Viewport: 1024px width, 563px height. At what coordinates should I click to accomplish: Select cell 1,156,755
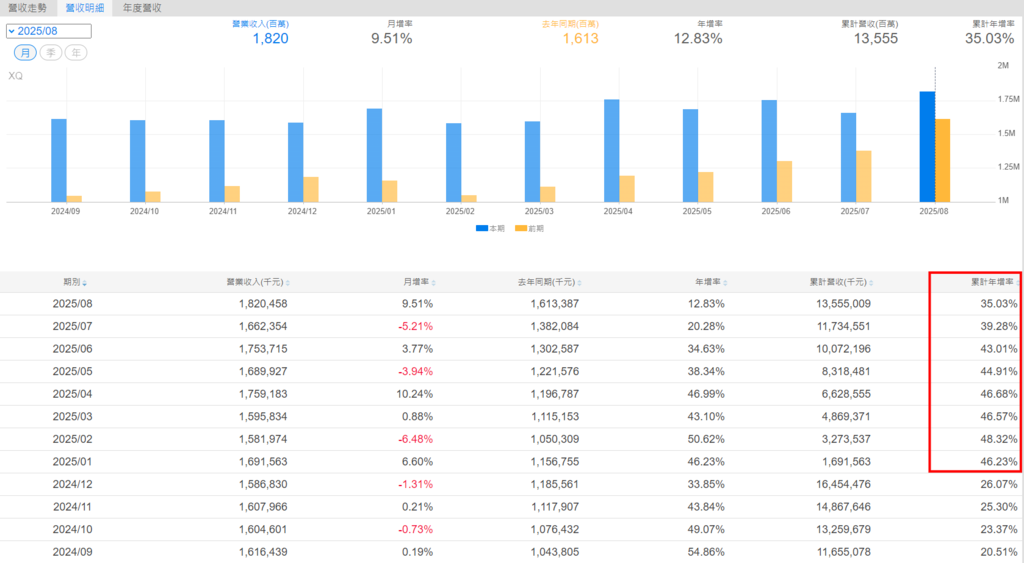[554, 462]
